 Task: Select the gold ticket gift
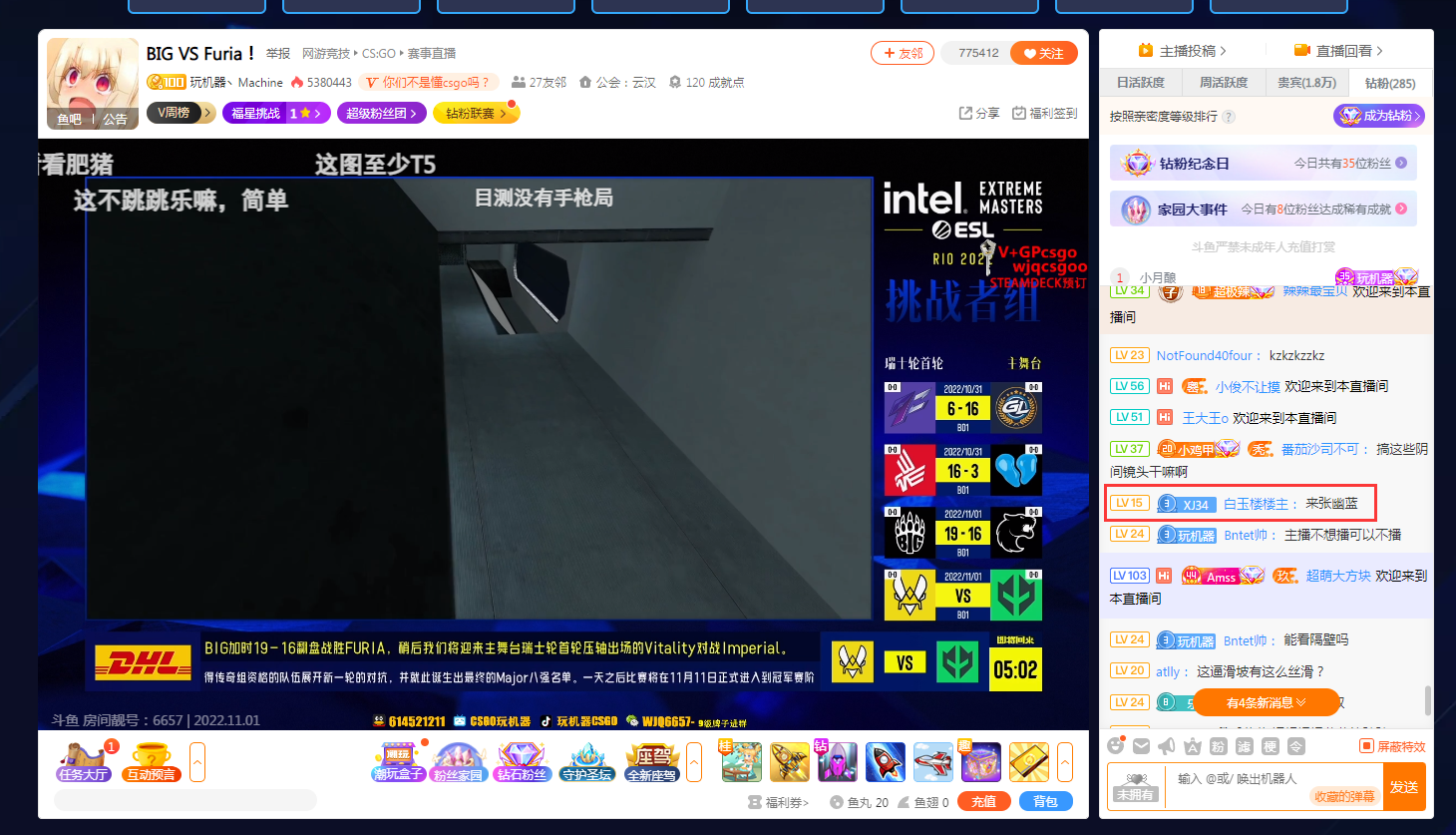tap(1028, 762)
